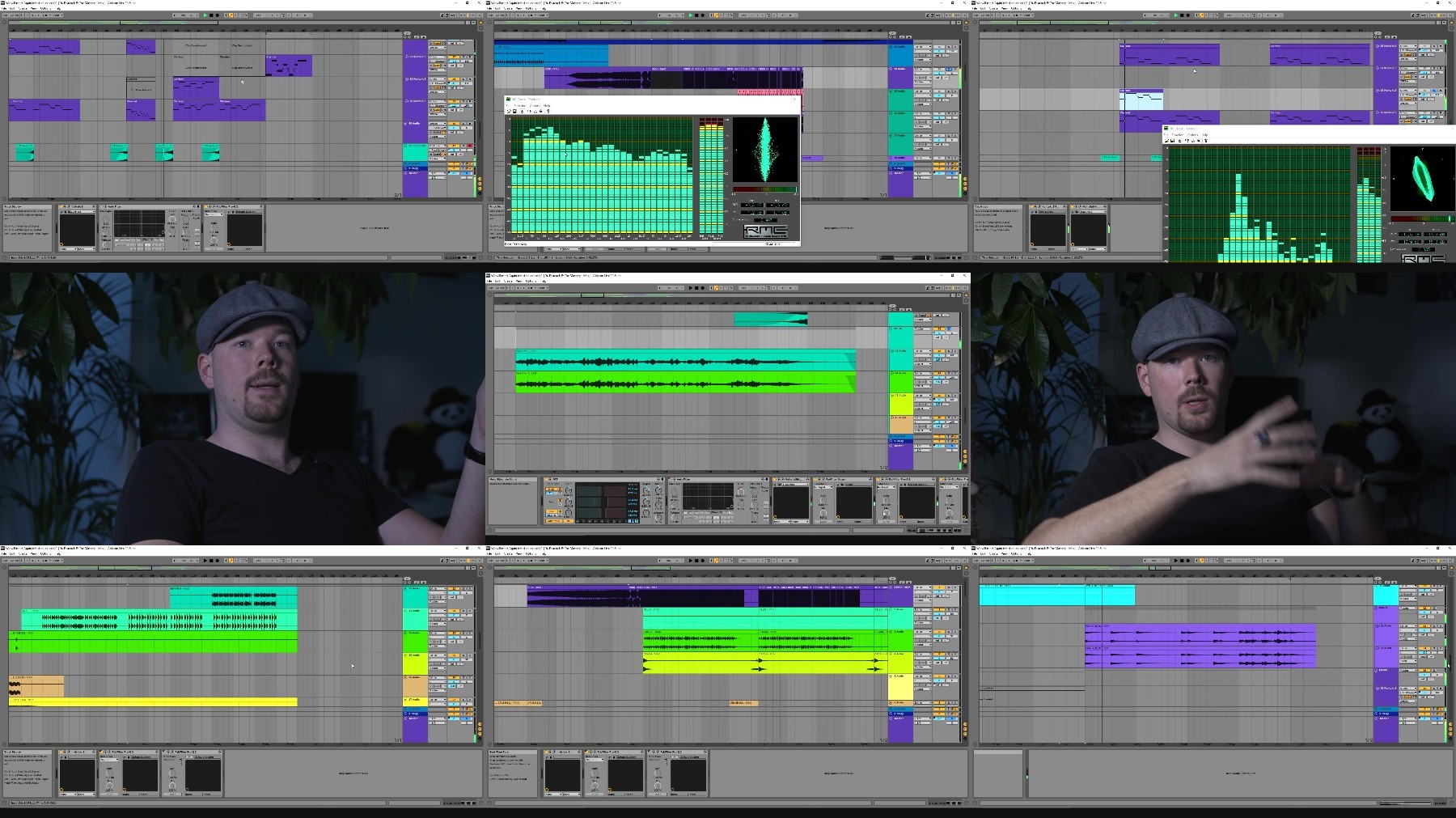Click the EQ display in top-left frame devices
The width and height of the screenshot is (1456, 818).
[139, 225]
